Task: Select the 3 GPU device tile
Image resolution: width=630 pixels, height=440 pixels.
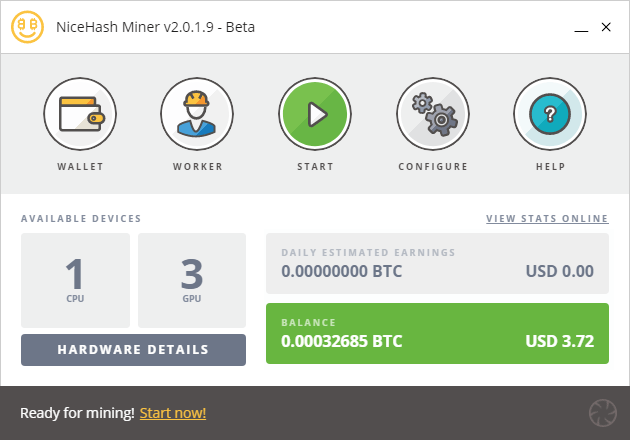Action: point(192,280)
